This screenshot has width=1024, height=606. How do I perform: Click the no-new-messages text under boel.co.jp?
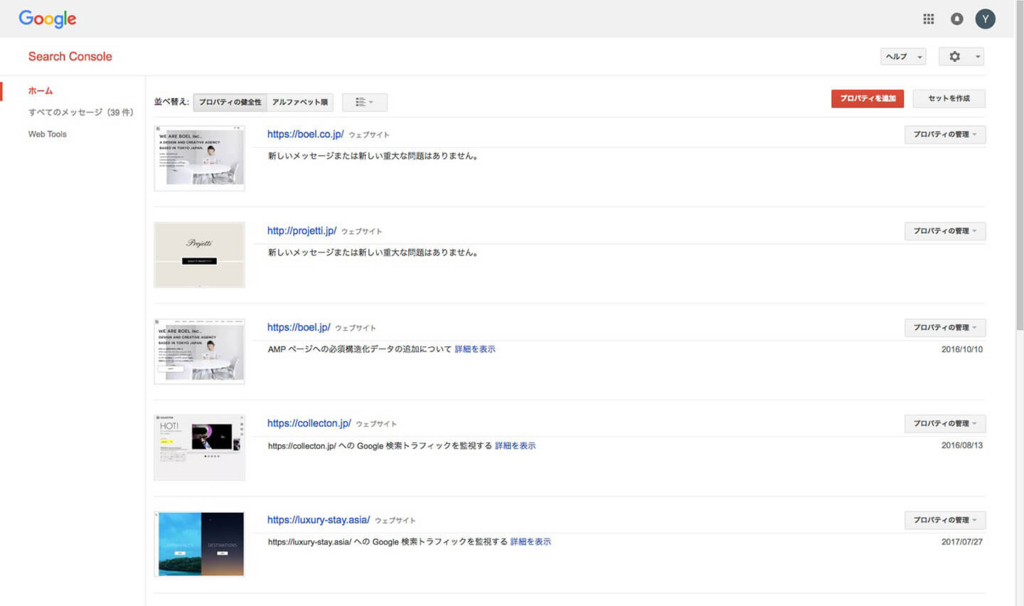coord(373,156)
